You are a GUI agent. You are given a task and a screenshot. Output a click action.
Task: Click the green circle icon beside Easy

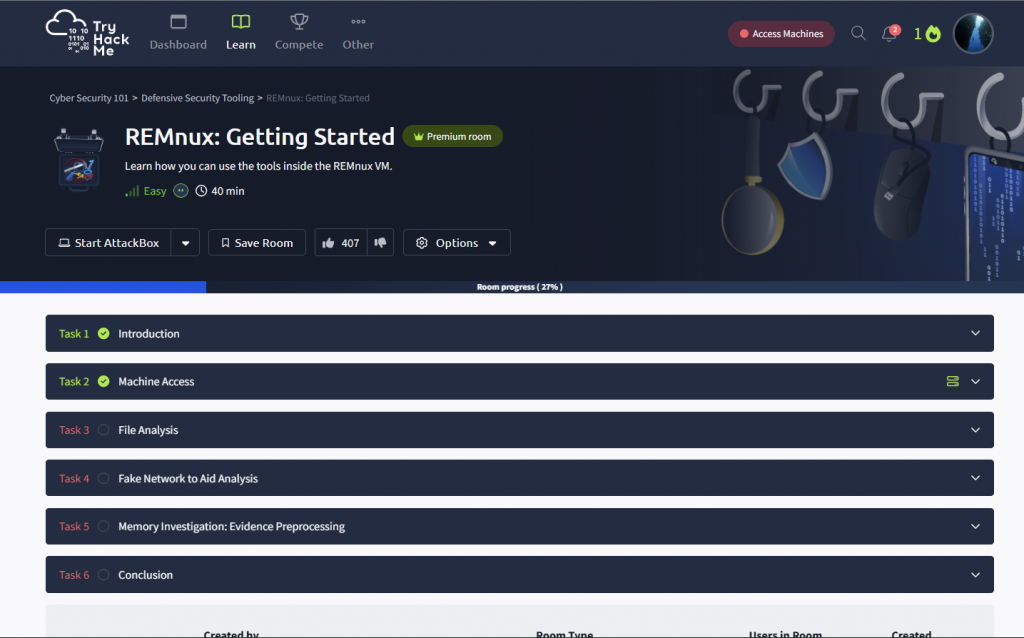[x=181, y=191]
